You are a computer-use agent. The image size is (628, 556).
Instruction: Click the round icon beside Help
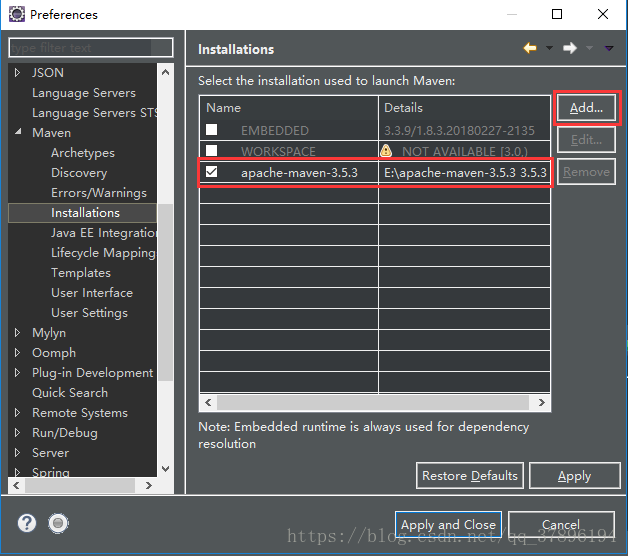[x=58, y=523]
